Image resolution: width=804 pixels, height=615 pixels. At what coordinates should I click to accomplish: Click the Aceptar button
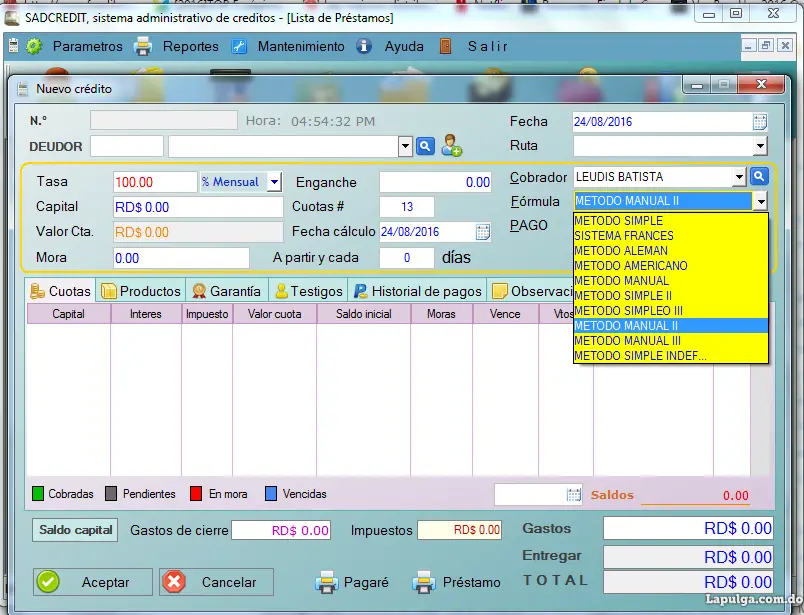pyautogui.click(x=93, y=582)
